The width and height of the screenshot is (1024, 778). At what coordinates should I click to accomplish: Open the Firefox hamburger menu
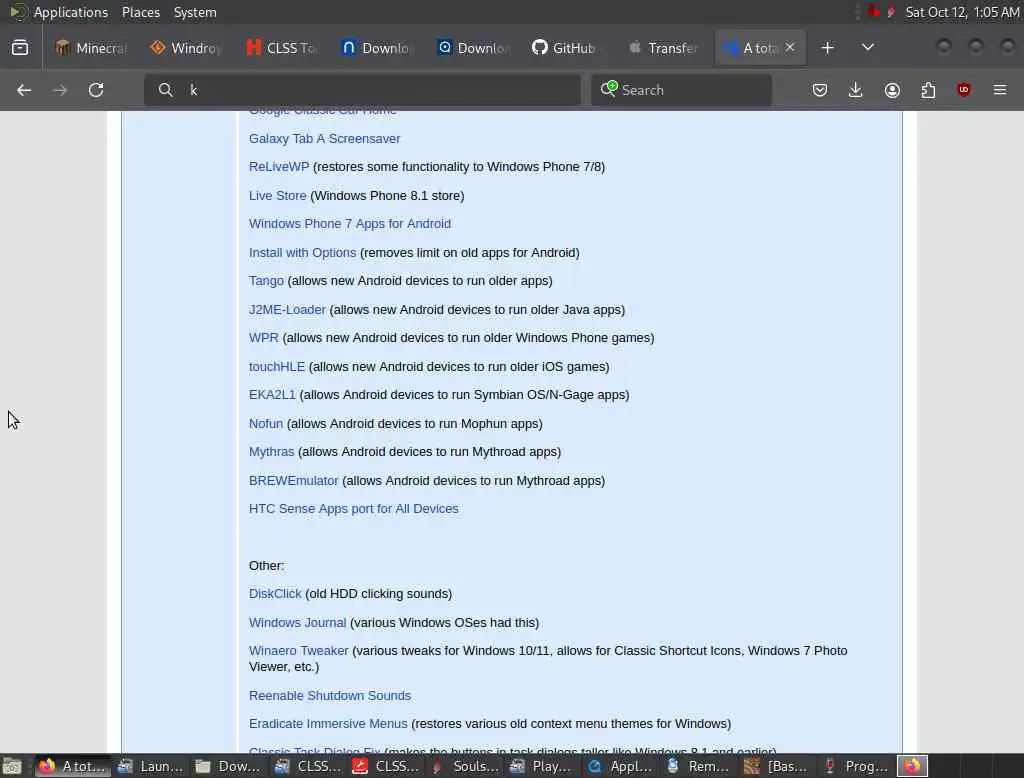[x=1000, y=90]
